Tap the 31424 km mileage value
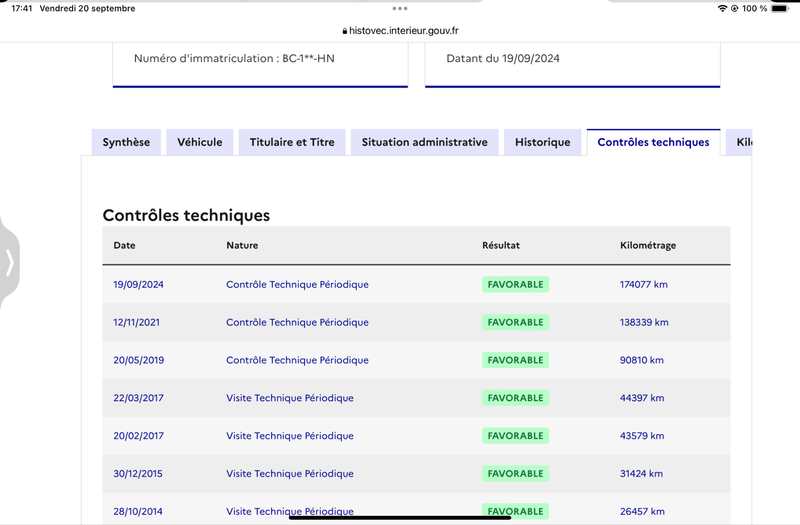 coord(641,473)
